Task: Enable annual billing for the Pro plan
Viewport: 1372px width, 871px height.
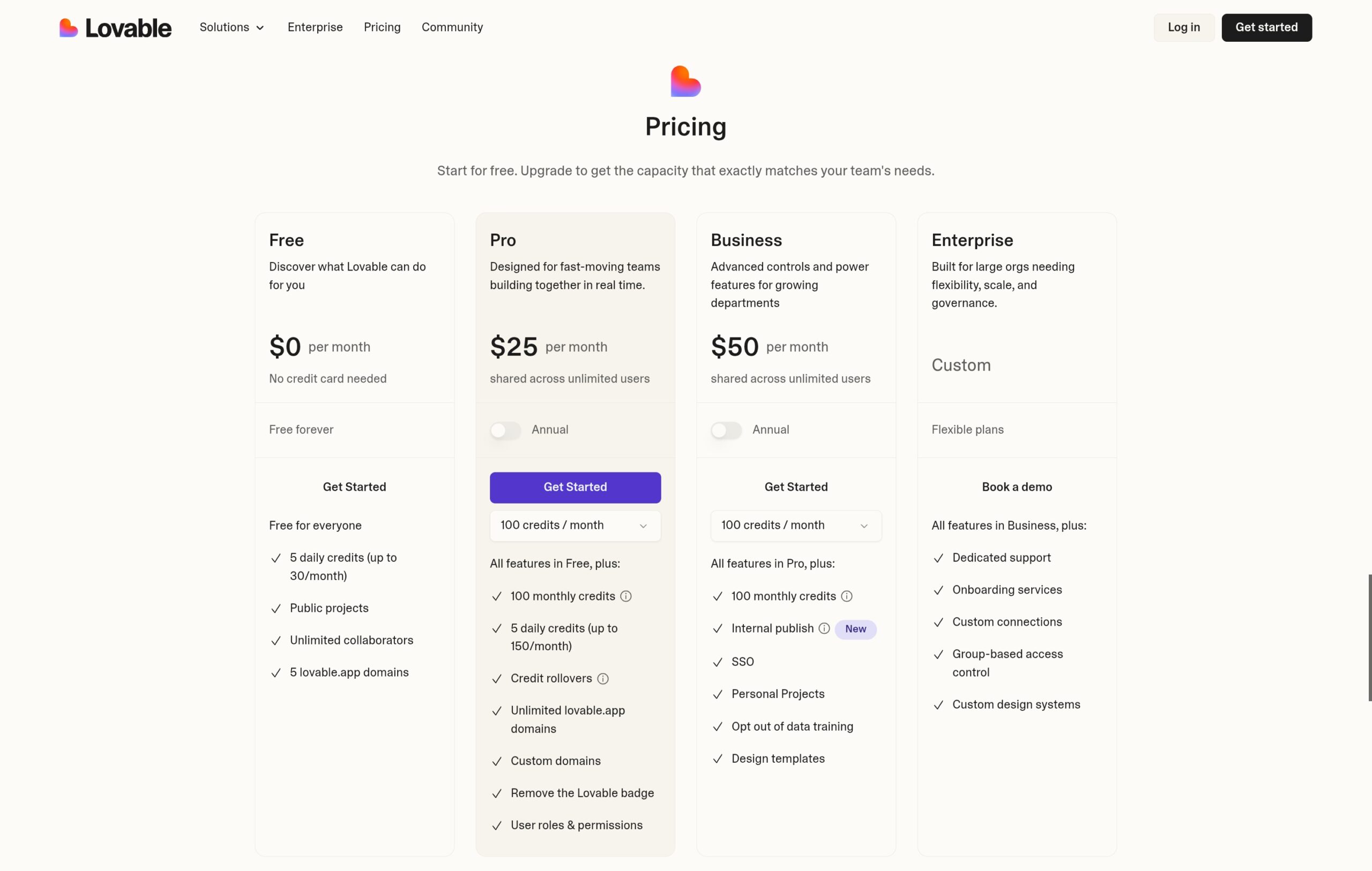Action: tap(505, 430)
